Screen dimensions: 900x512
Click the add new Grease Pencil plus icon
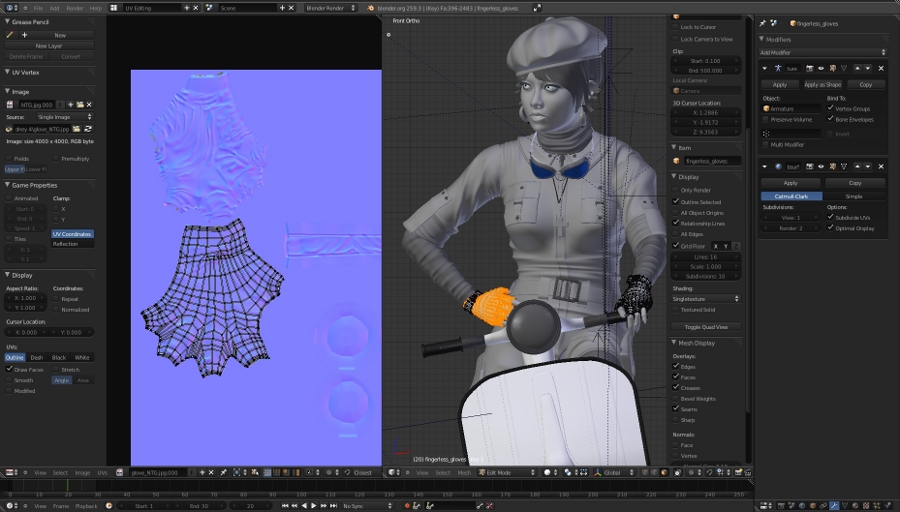tap(24, 35)
